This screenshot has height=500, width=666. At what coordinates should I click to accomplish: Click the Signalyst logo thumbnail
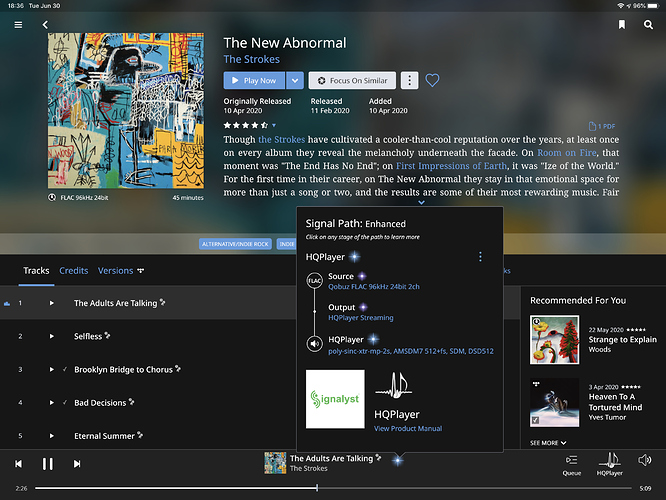coord(335,399)
